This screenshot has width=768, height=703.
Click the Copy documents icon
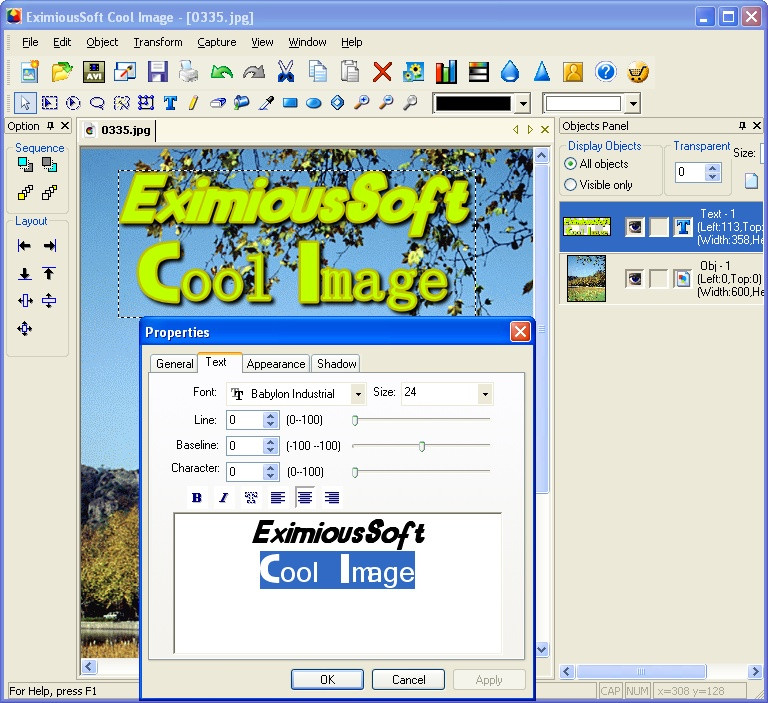(317, 72)
